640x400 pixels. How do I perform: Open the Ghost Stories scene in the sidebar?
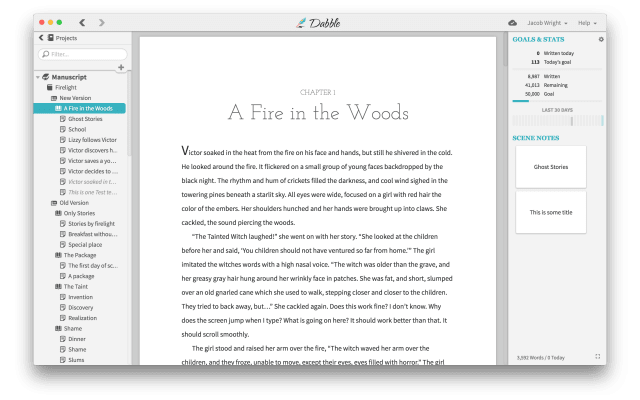pyautogui.click(x=85, y=119)
